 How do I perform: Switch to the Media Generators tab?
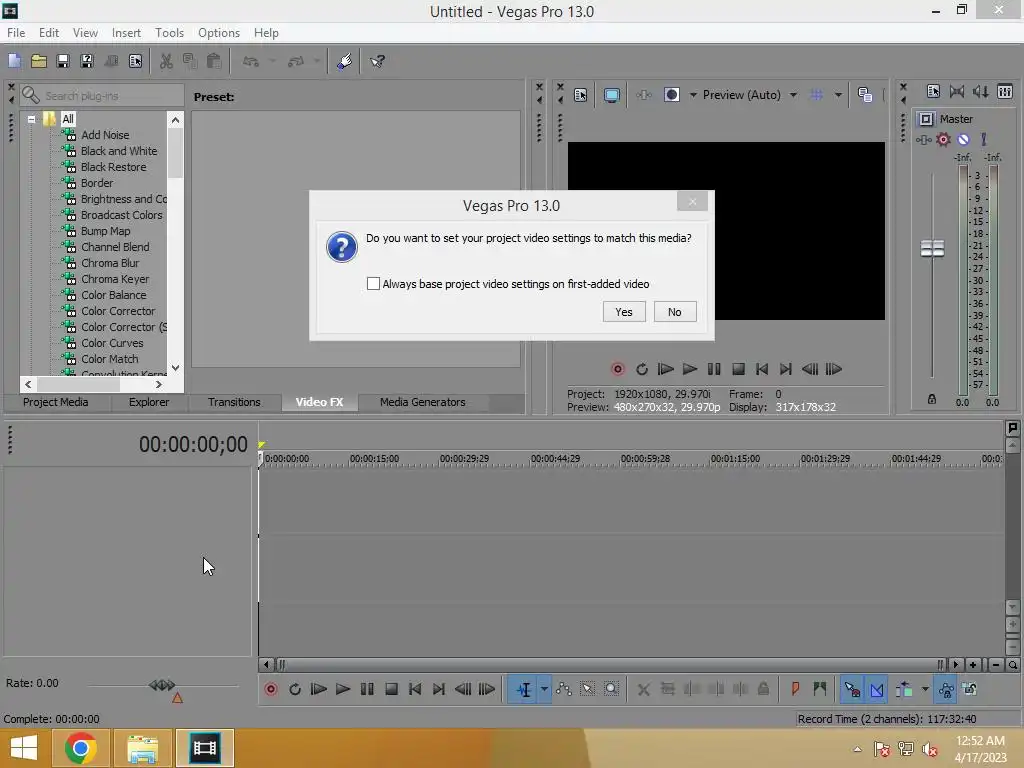[423, 402]
